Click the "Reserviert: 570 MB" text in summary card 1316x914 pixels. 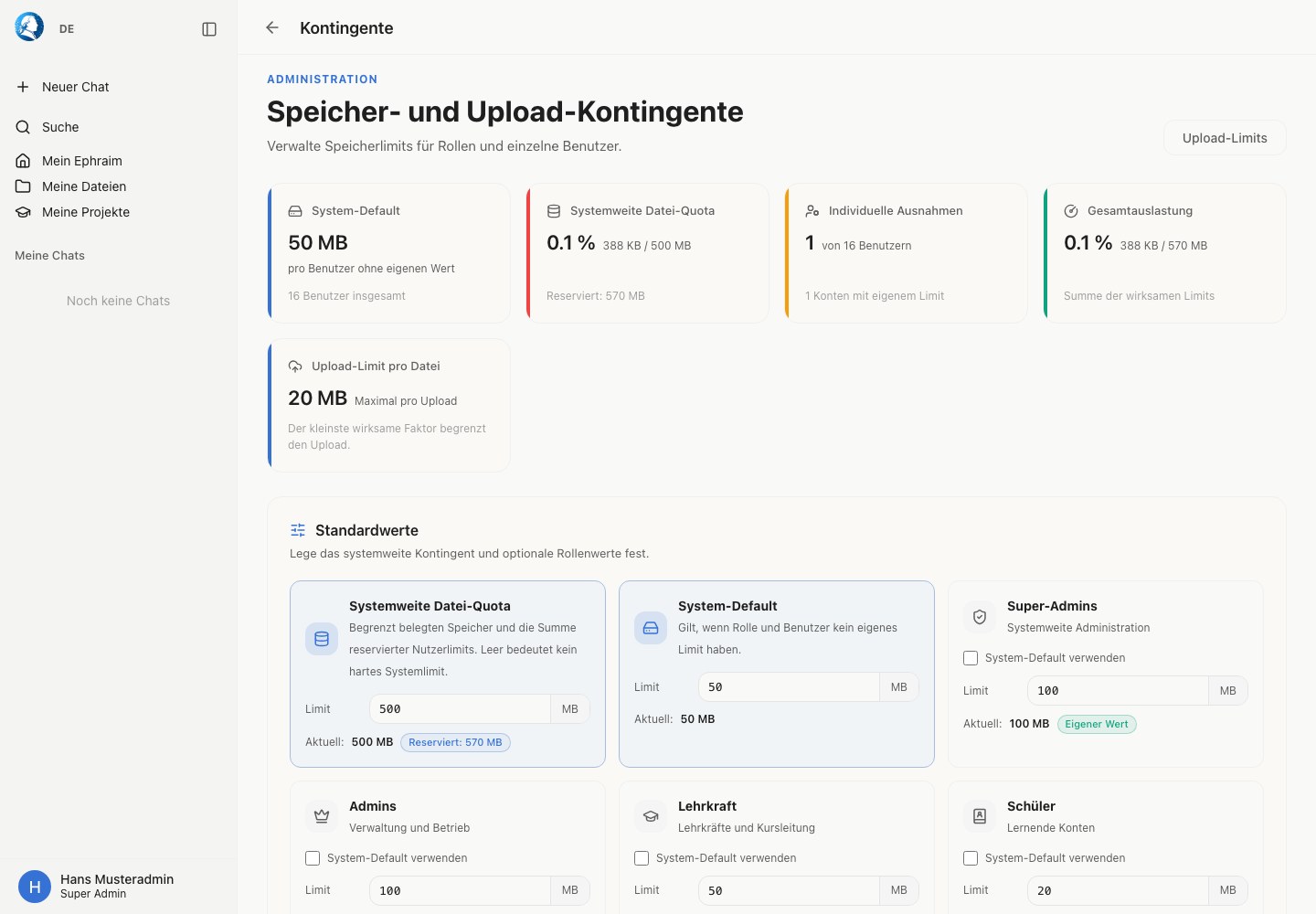tap(596, 296)
